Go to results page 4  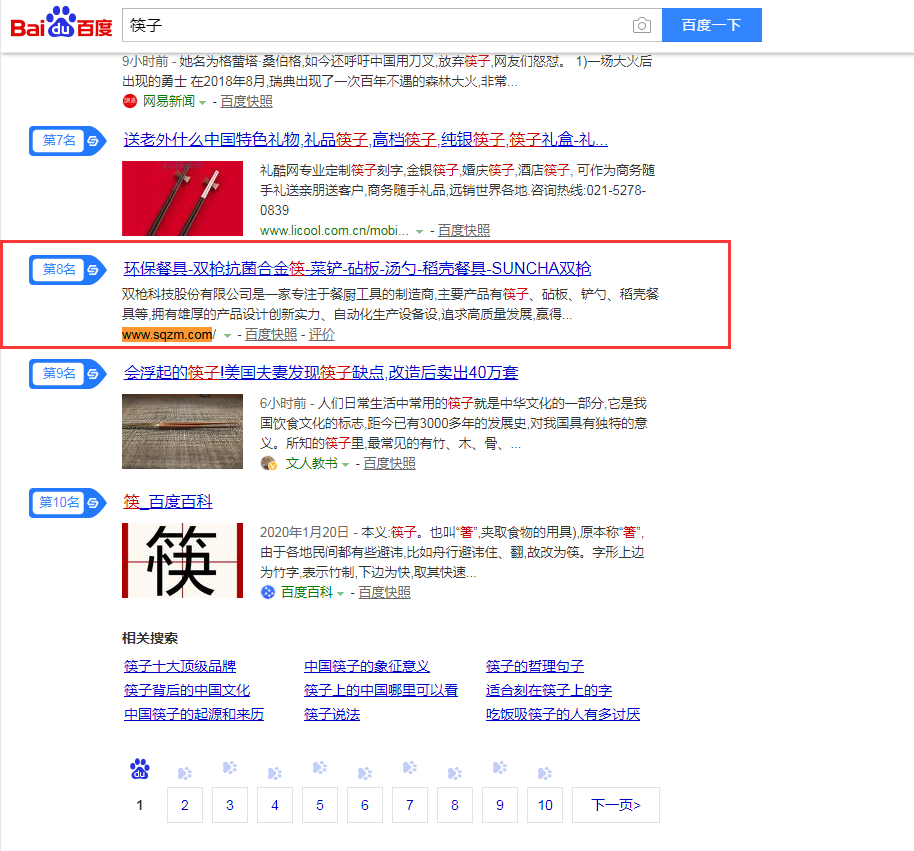point(275,805)
